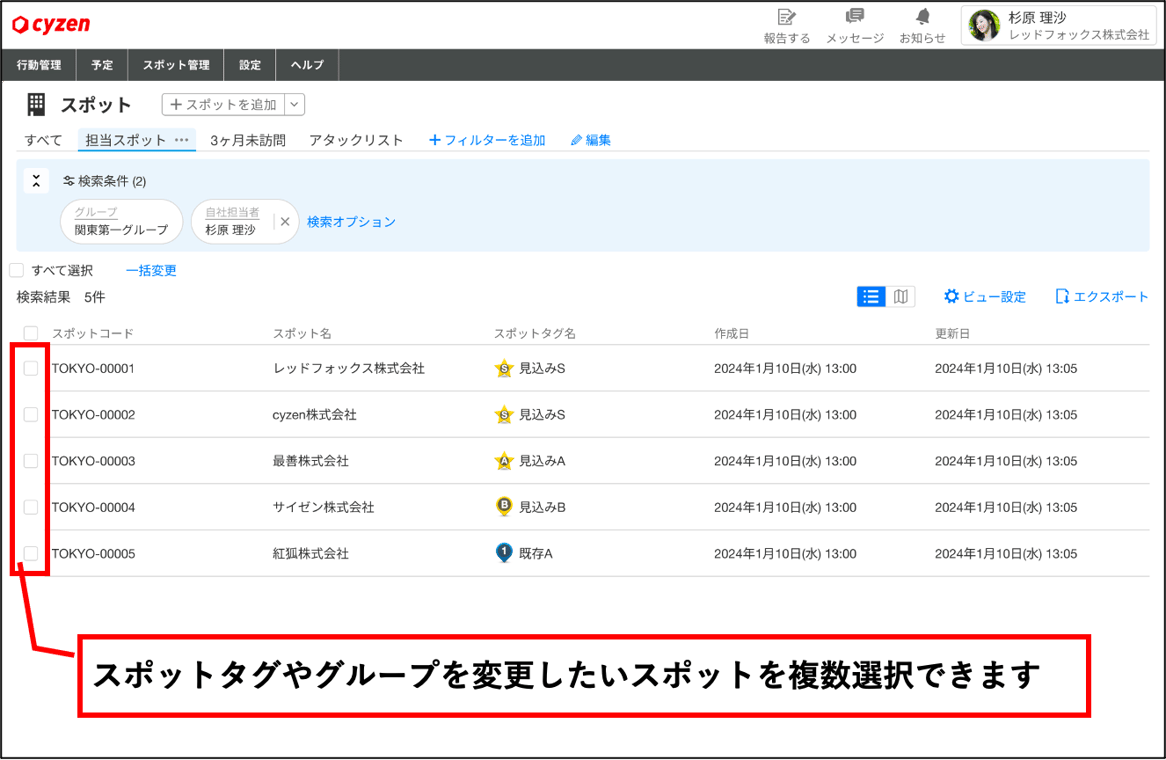This screenshot has width=1166, height=760.
Task: Check the すべて選択 select-all checkbox
Action: (x=16, y=269)
